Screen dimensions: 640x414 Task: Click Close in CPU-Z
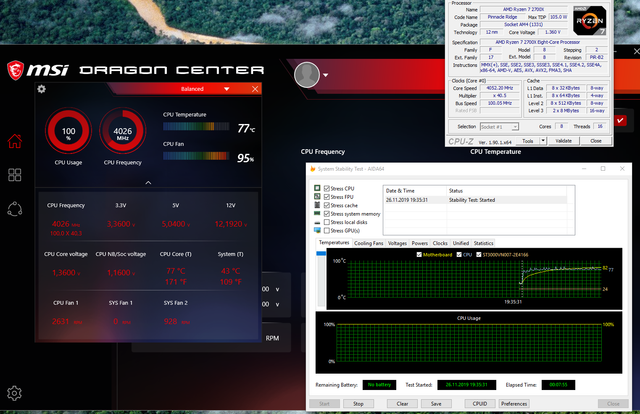coord(596,141)
